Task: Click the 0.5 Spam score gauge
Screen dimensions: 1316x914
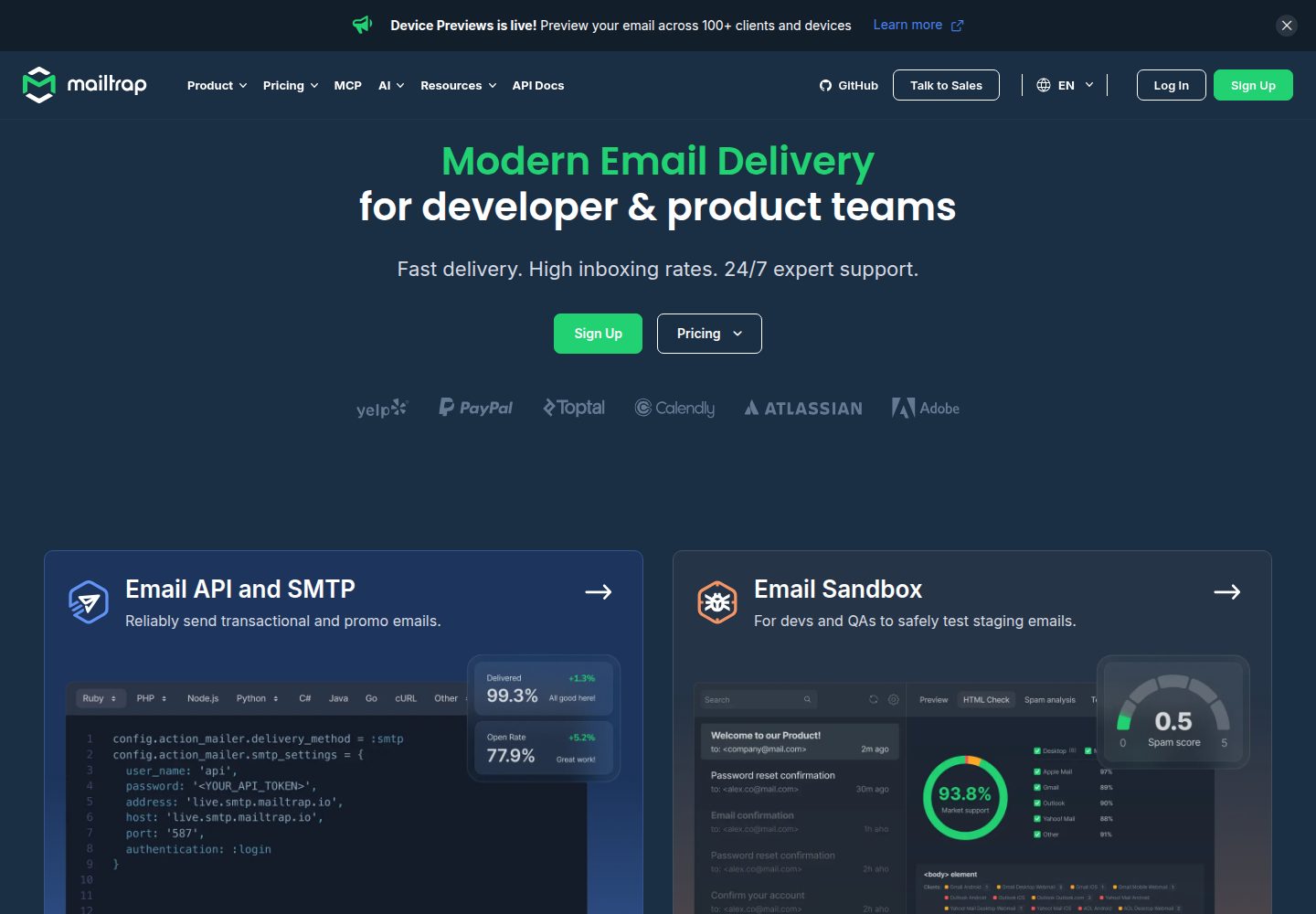Action: [1173, 714]
